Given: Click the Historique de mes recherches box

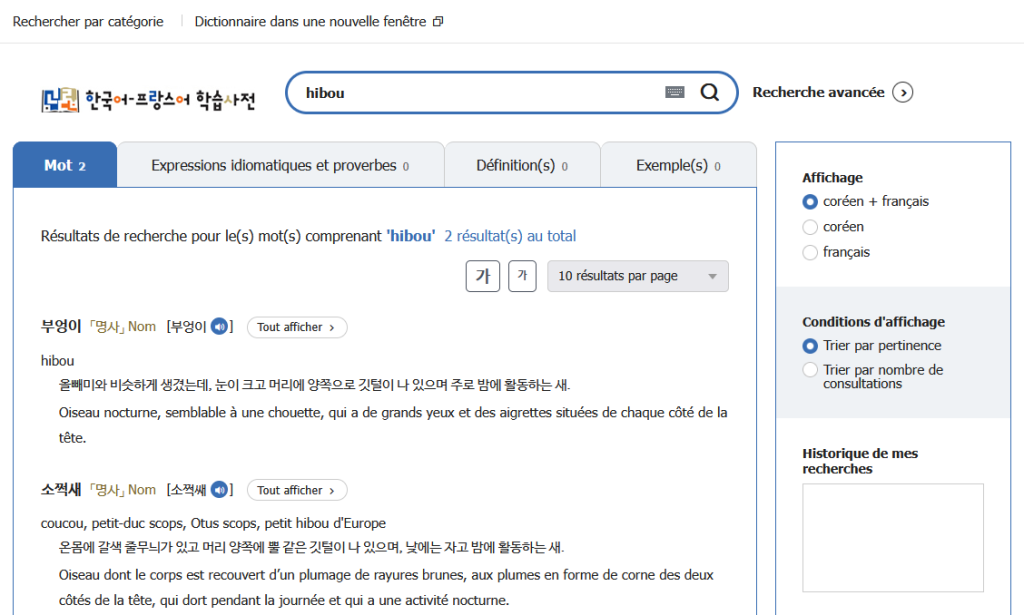Looking at the screenshot, I should point(893,537).
